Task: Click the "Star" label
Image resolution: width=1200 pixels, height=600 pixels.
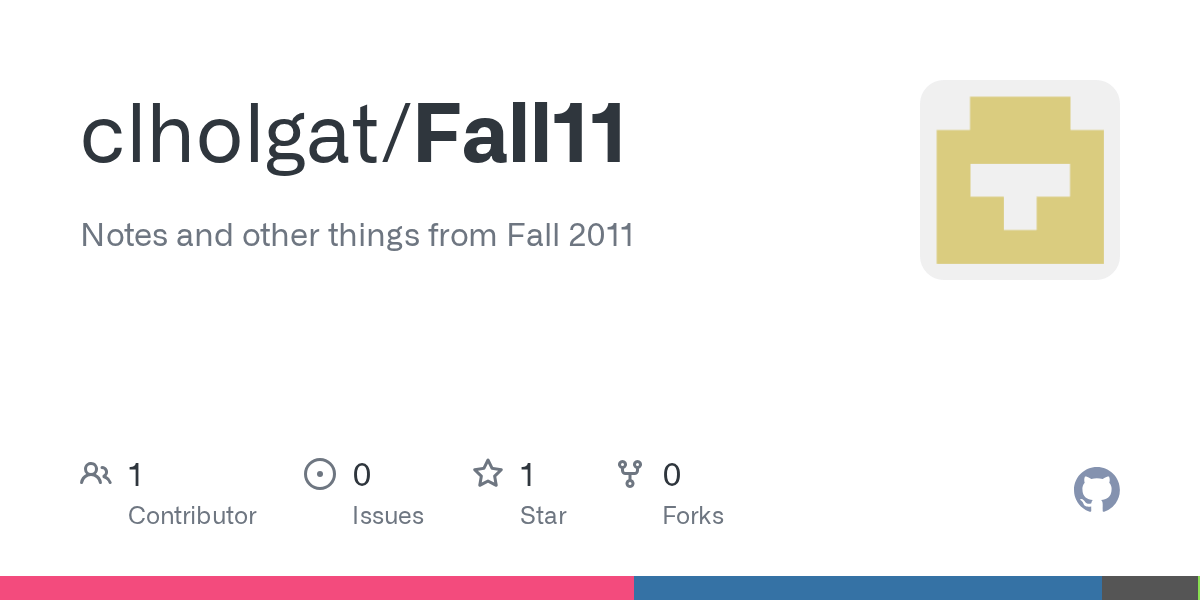Action: pyautogui.click(x=543, y=516)
